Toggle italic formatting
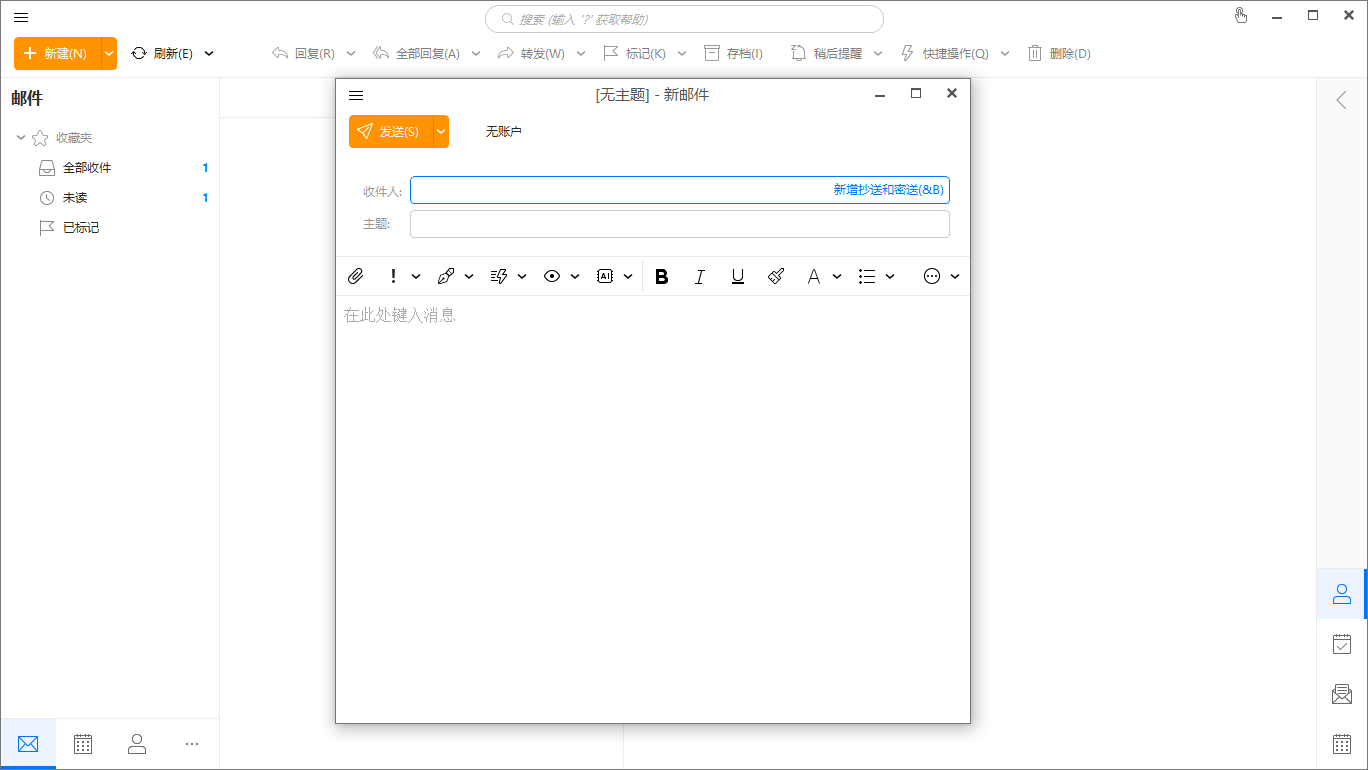This screenshot has height=770, width=1368. pos(699,276)
